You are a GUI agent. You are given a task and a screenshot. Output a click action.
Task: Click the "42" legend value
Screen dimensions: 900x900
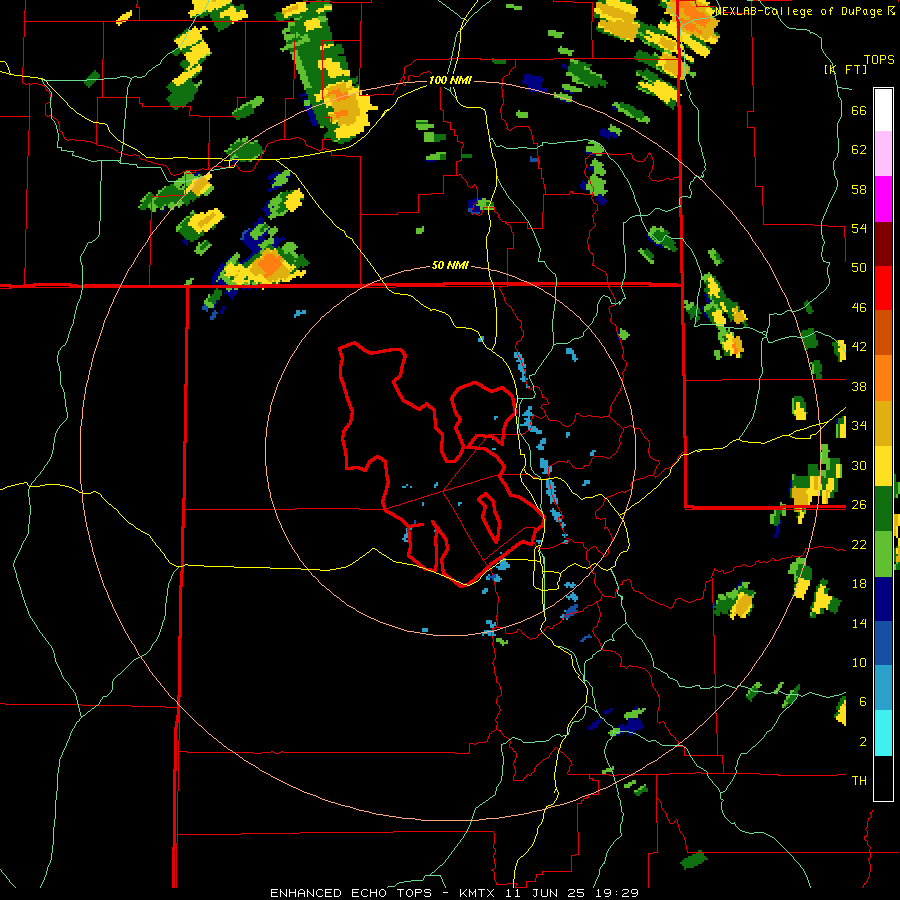point(859,347)
